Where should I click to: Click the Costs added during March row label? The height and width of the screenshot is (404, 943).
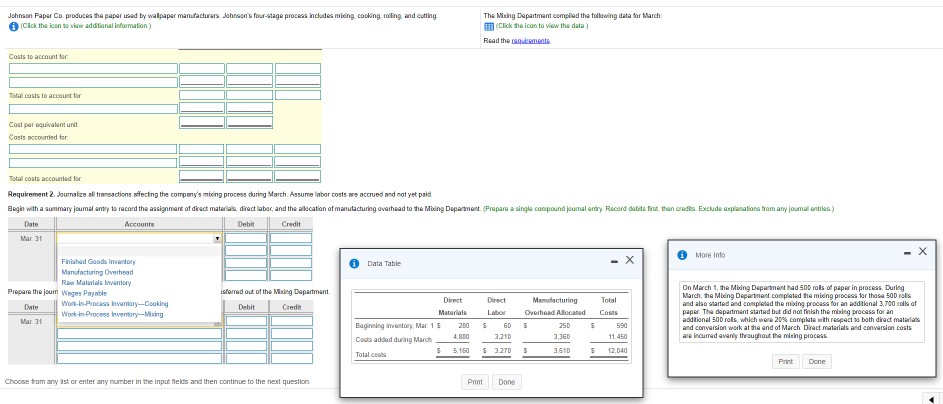tap(394, 340)
